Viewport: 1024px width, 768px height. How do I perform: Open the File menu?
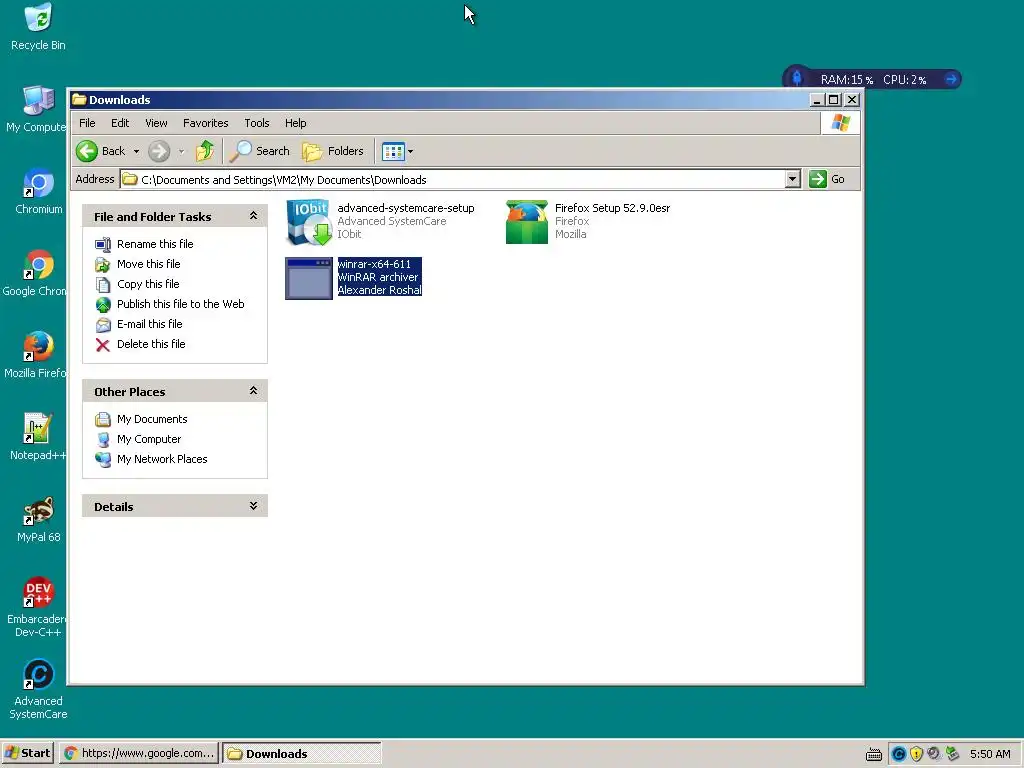[x=87, y=123]
